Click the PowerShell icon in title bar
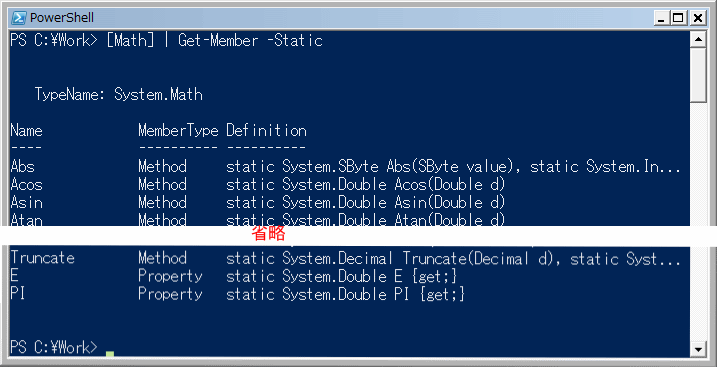 (18, 18)
